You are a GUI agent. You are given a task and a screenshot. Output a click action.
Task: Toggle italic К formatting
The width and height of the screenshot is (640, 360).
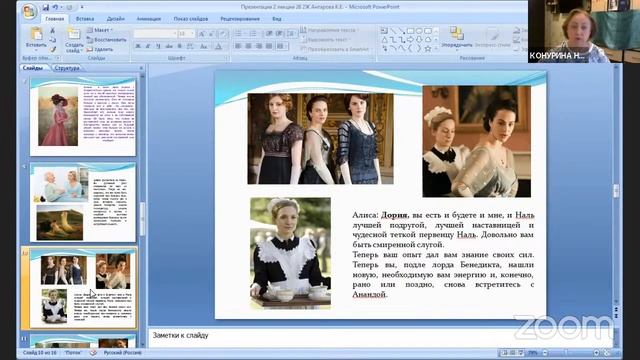[x=148, y=47]
